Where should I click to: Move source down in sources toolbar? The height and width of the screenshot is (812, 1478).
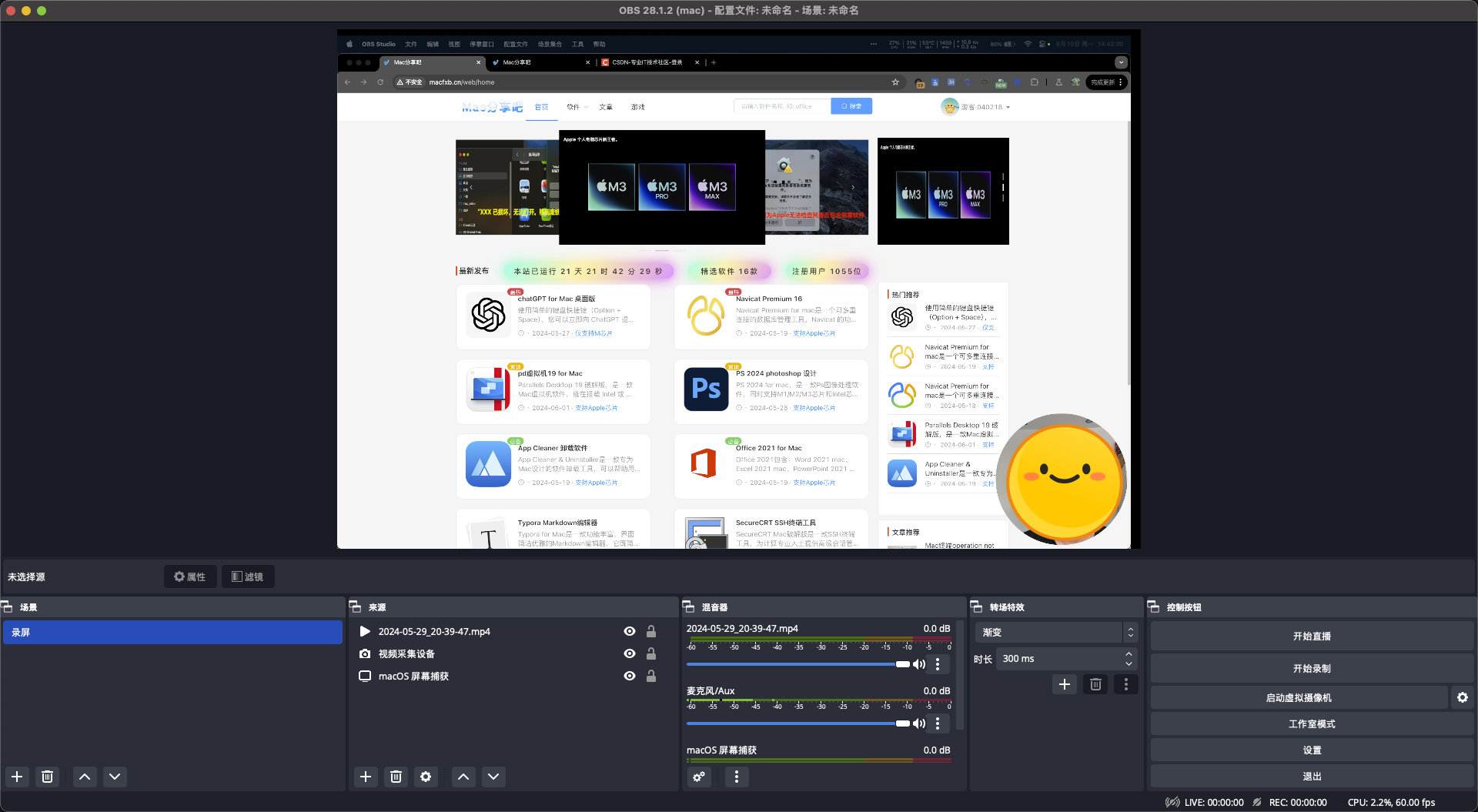493,777
